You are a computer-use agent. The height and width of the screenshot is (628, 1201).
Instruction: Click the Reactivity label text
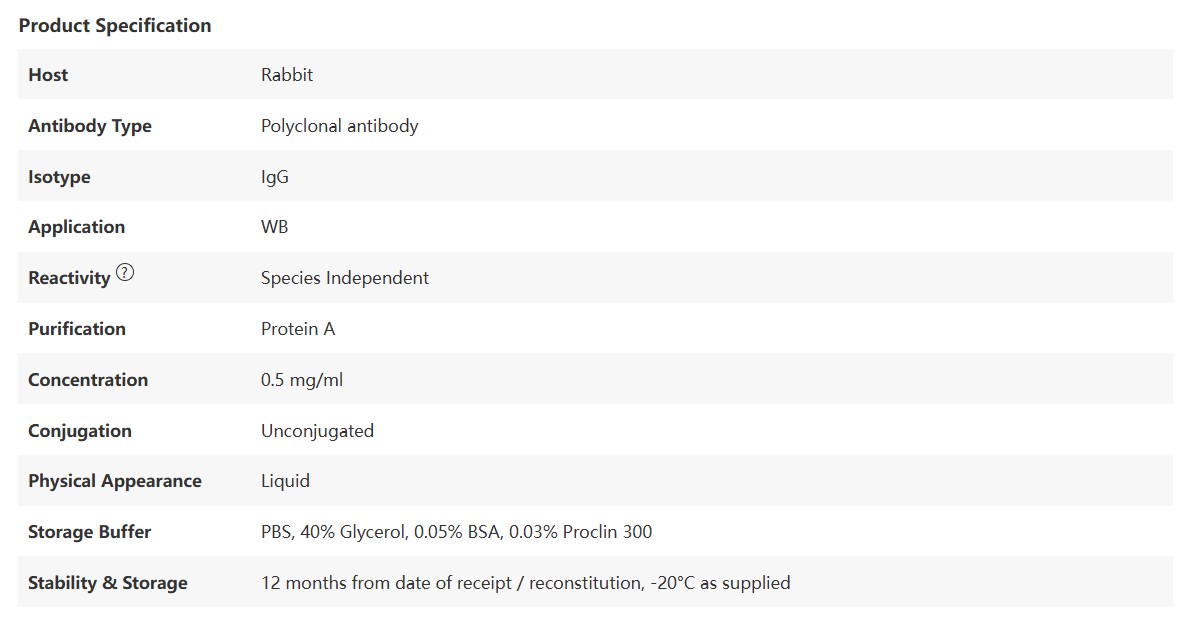[x=68, y=279]
